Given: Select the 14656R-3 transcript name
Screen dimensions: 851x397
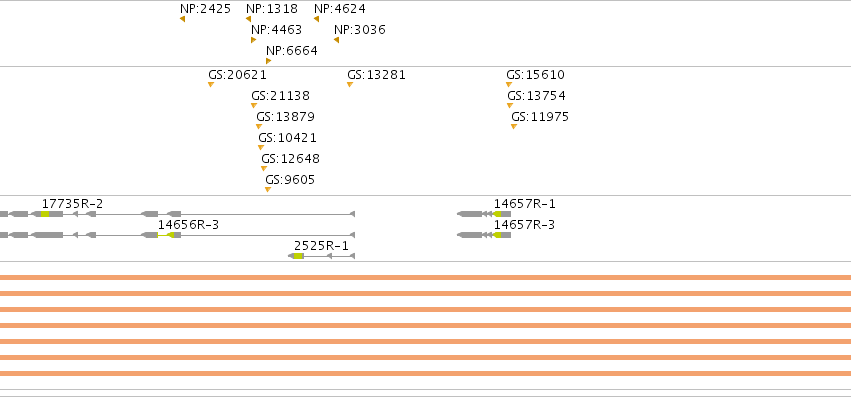Looking at the screenshot, I should pos(188,224).
